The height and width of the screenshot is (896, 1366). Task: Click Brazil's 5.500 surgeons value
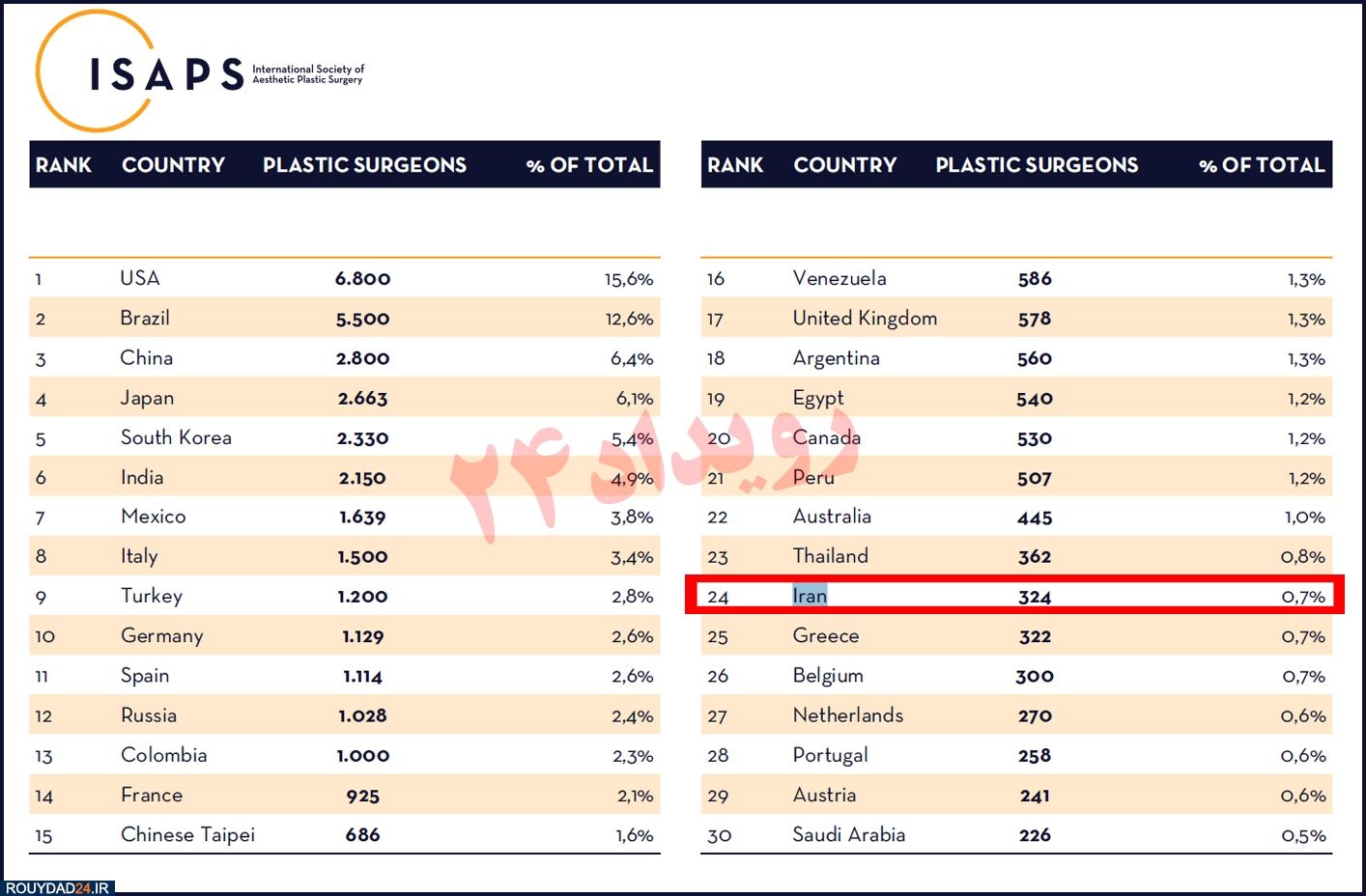pos(362,319)
